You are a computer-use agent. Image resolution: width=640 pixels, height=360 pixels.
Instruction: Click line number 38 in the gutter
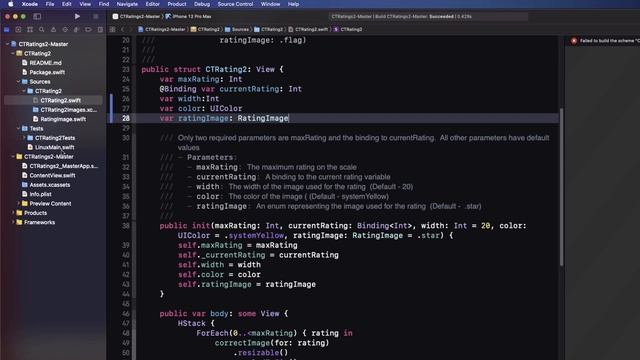coord(126,226)
